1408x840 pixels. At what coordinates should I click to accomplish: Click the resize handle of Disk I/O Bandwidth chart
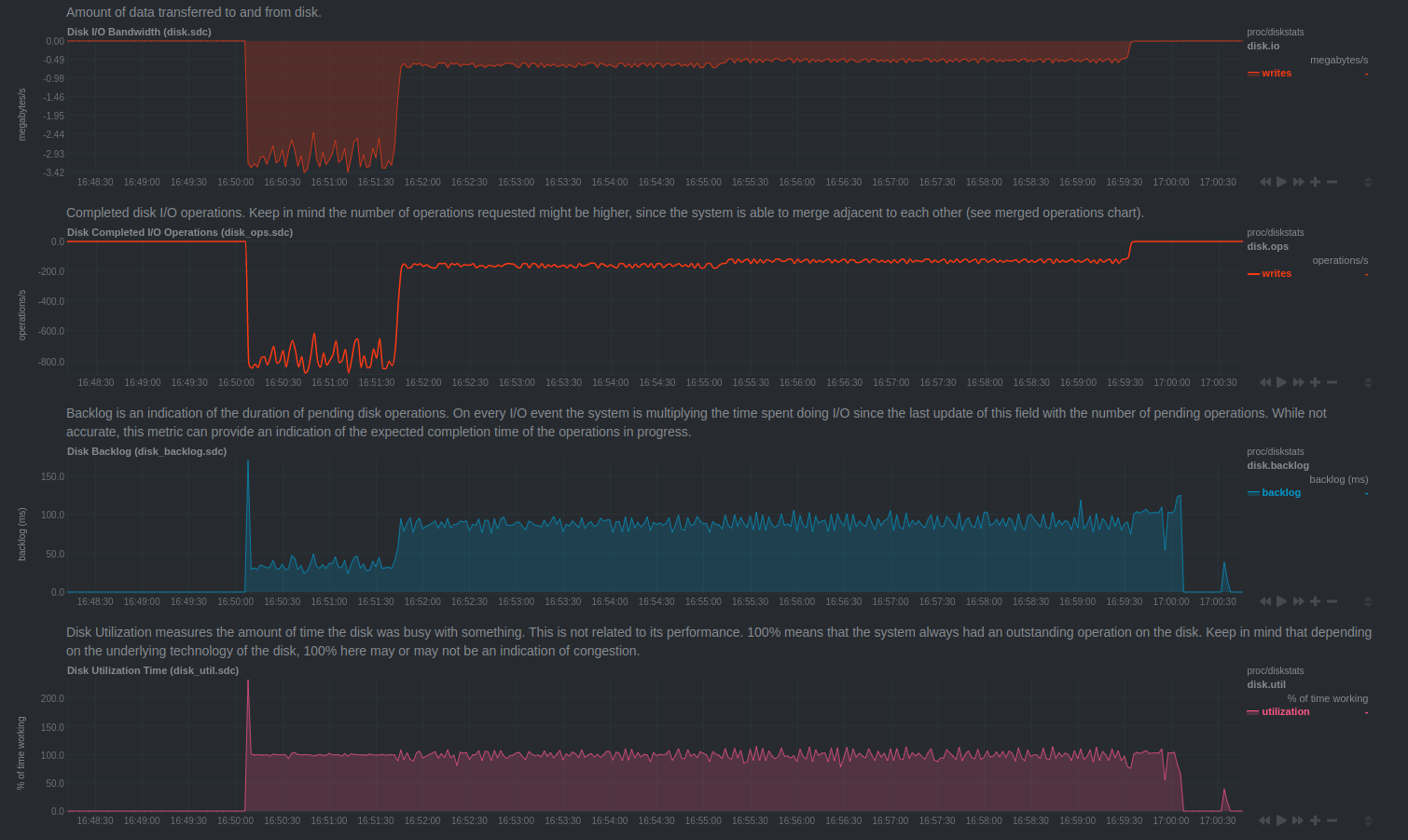pyautogui.click(x=1368, y=182)
